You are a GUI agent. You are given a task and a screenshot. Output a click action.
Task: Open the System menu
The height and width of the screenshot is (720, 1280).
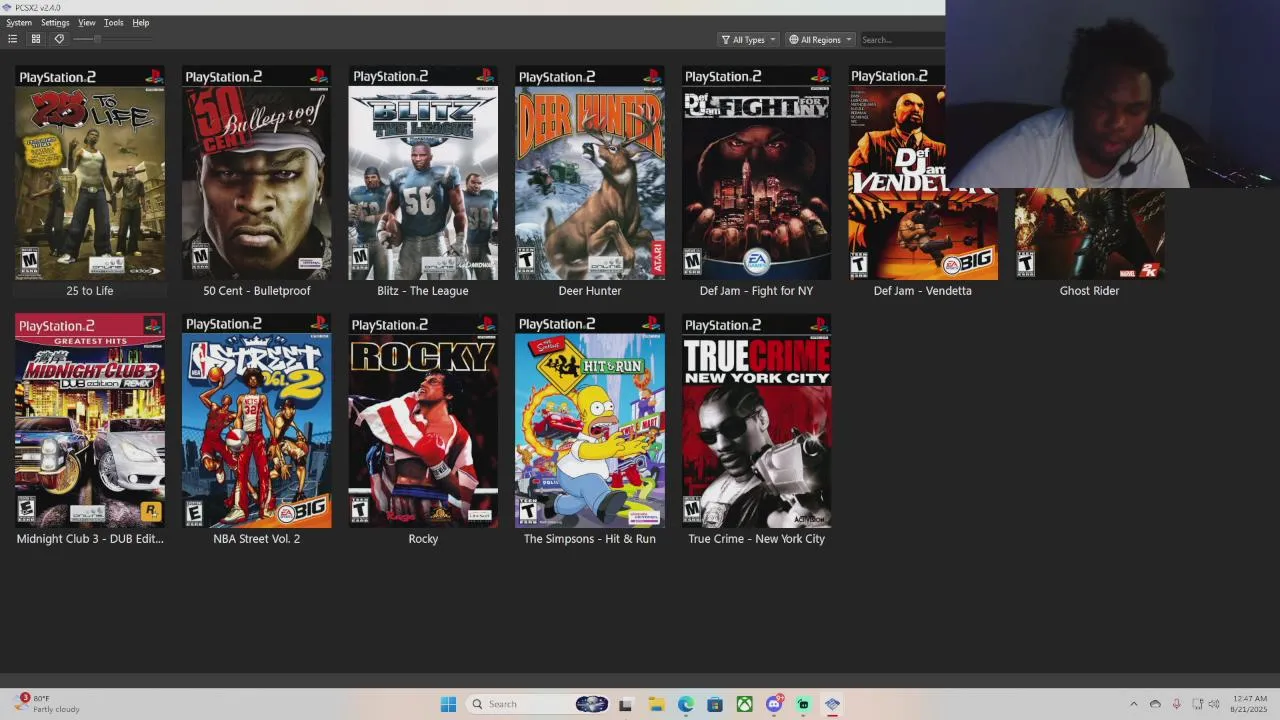19,23
